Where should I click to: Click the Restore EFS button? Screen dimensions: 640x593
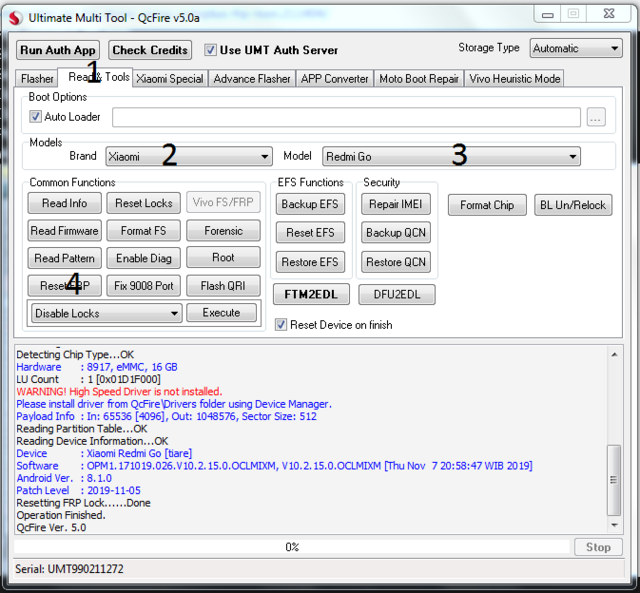(x=310, y=262)
